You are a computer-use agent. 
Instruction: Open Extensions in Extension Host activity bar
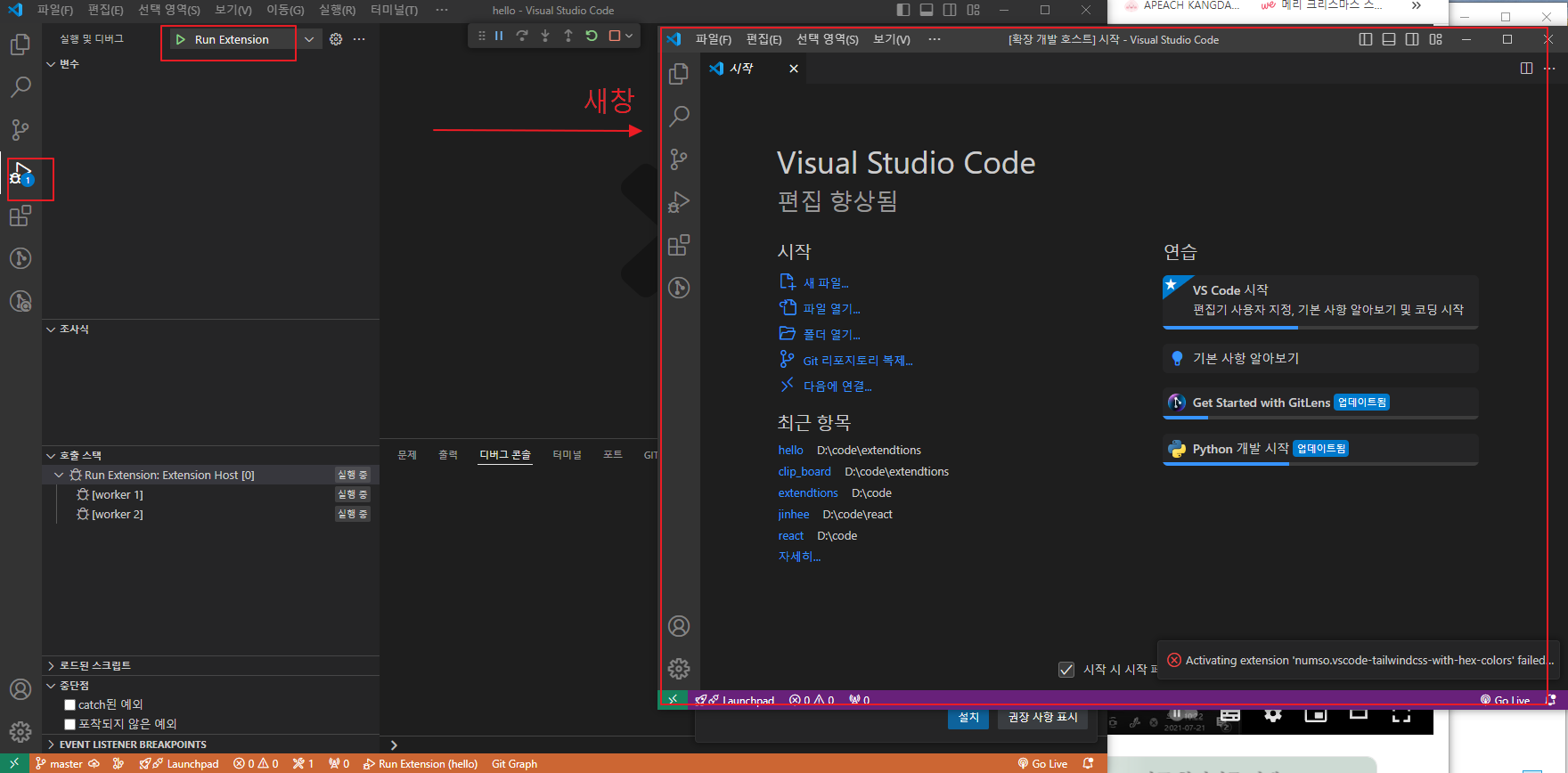pos(679,245)
